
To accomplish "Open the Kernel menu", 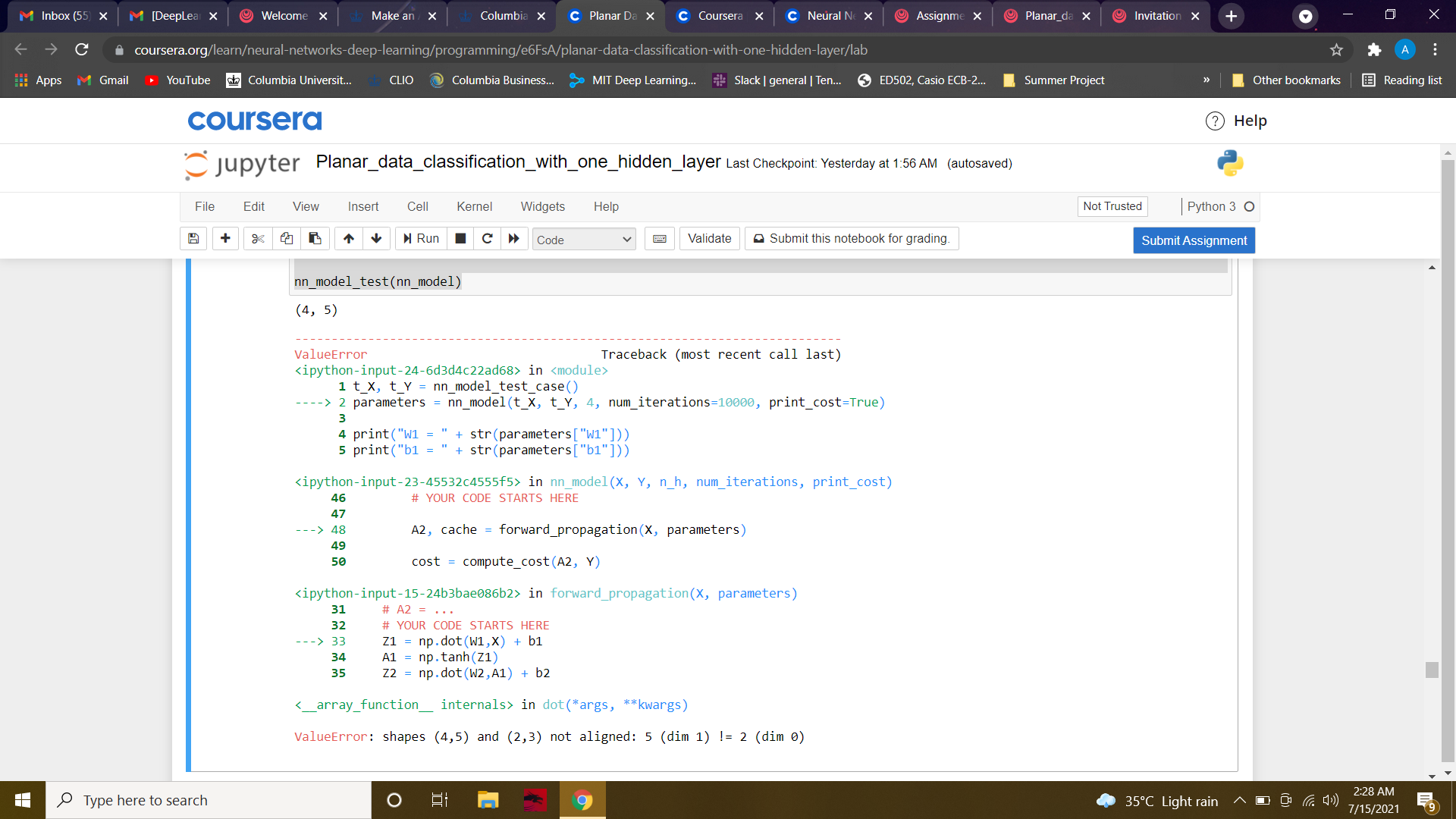I will [x=474, y=206].
